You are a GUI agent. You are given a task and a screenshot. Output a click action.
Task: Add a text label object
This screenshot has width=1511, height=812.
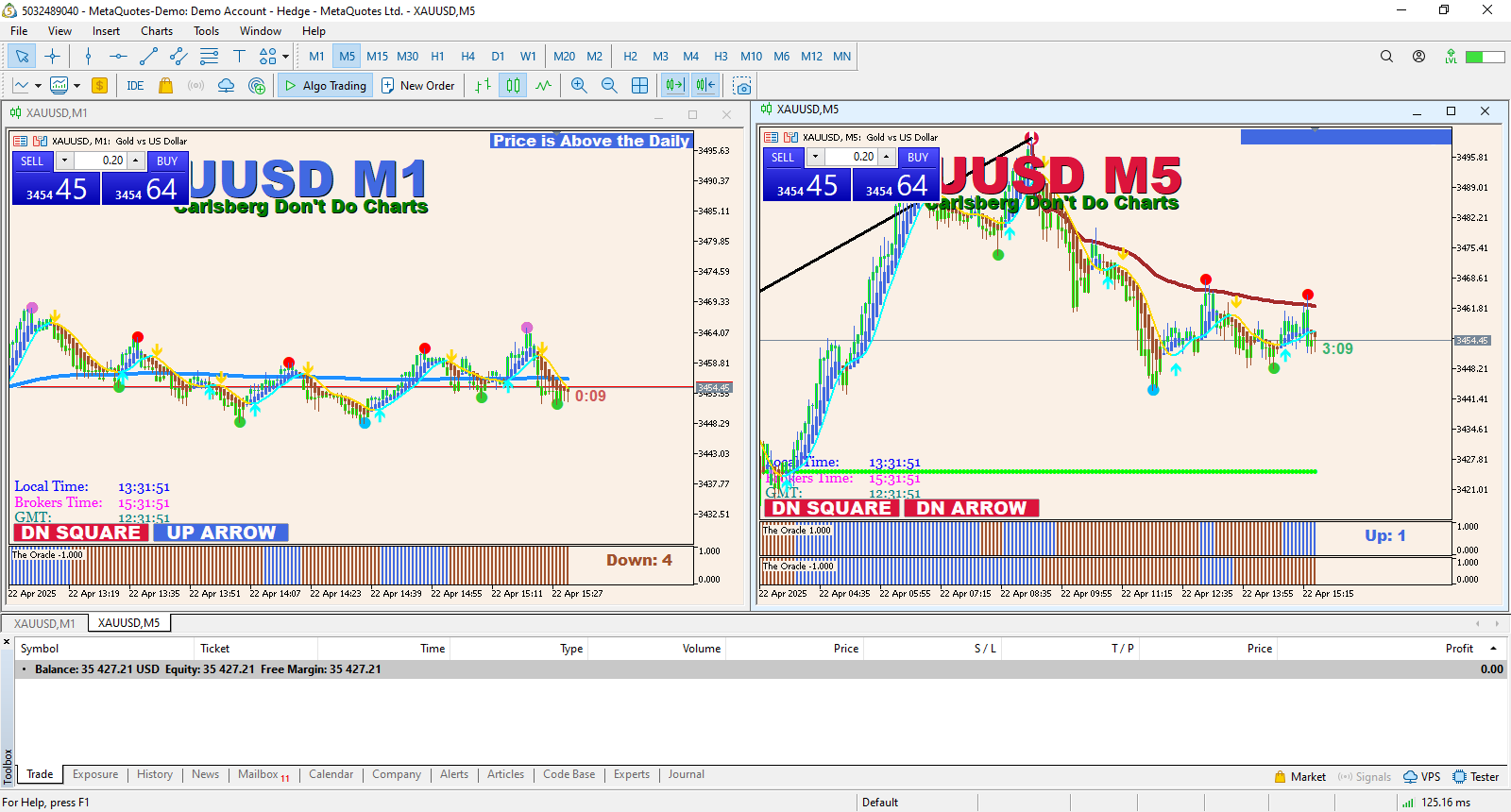pos(239,57)
